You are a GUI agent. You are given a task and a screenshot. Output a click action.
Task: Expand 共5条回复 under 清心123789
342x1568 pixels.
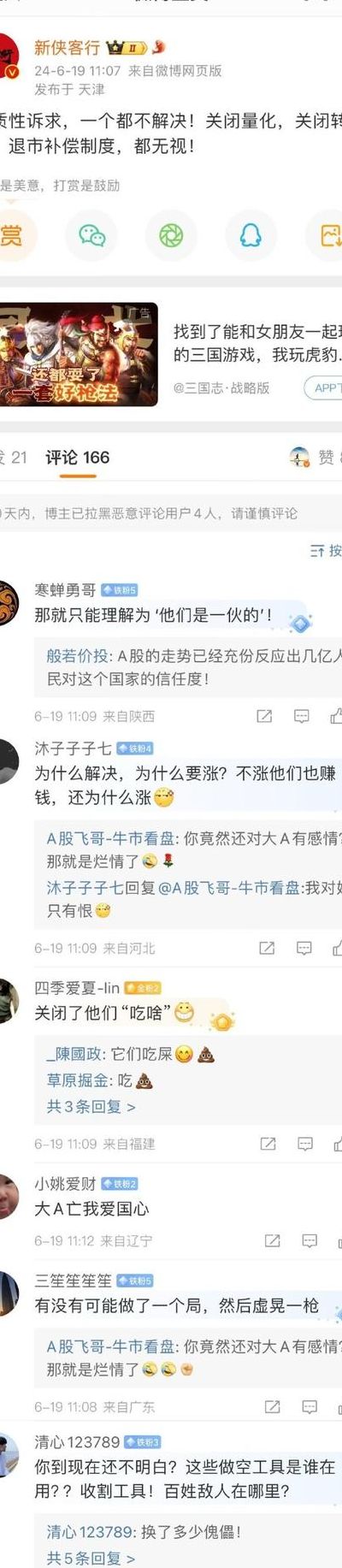[x=91, y=1558]
